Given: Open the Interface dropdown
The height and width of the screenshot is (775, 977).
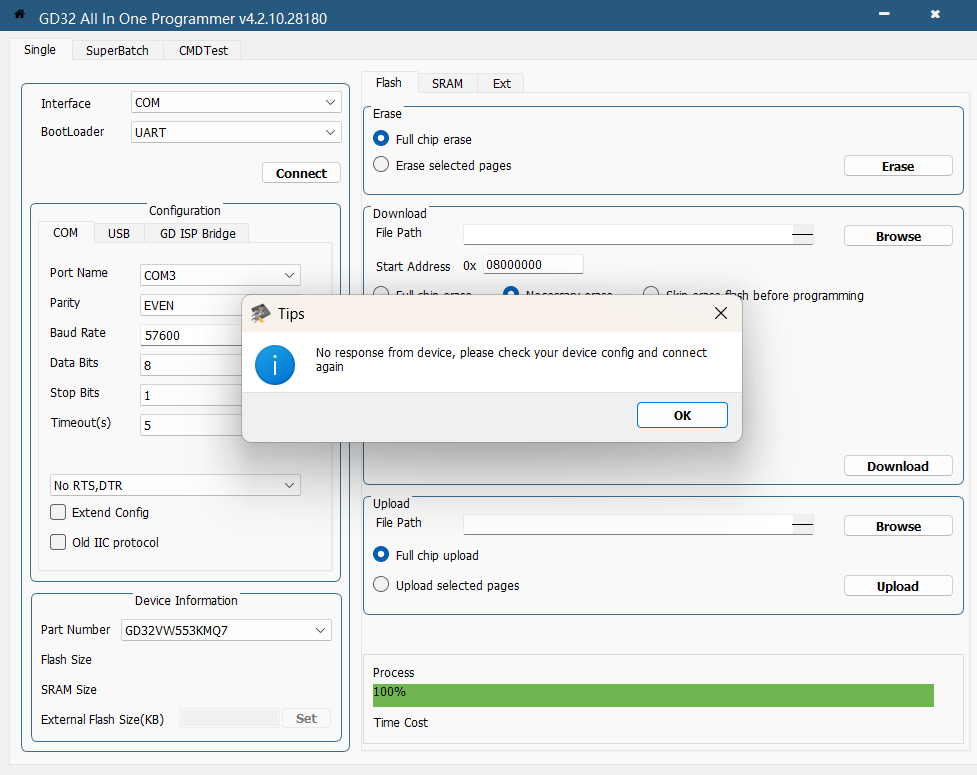Looking at the screenshot, I should tap(236, 103).
